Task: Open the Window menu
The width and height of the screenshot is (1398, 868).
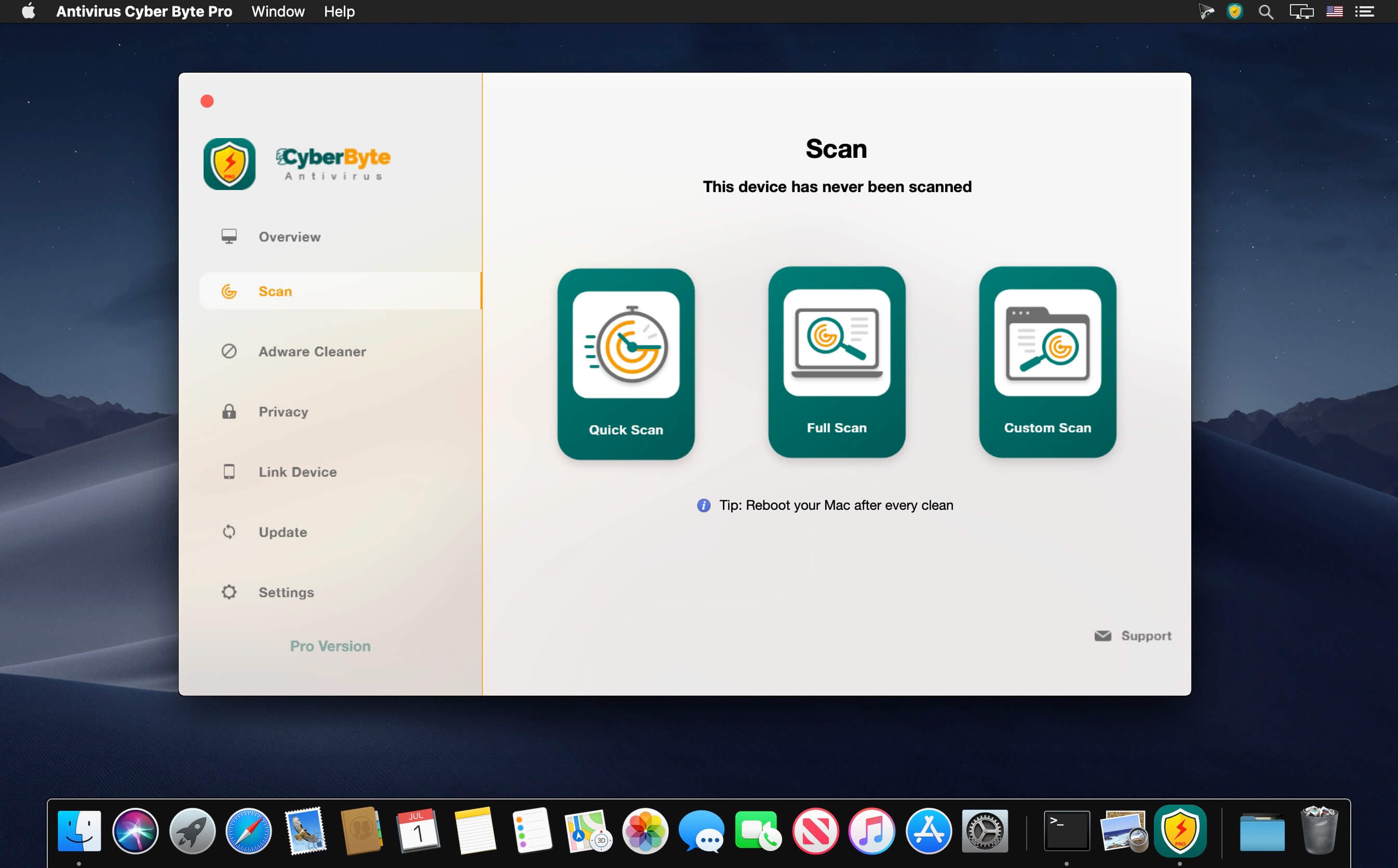Action: point(278,11)
